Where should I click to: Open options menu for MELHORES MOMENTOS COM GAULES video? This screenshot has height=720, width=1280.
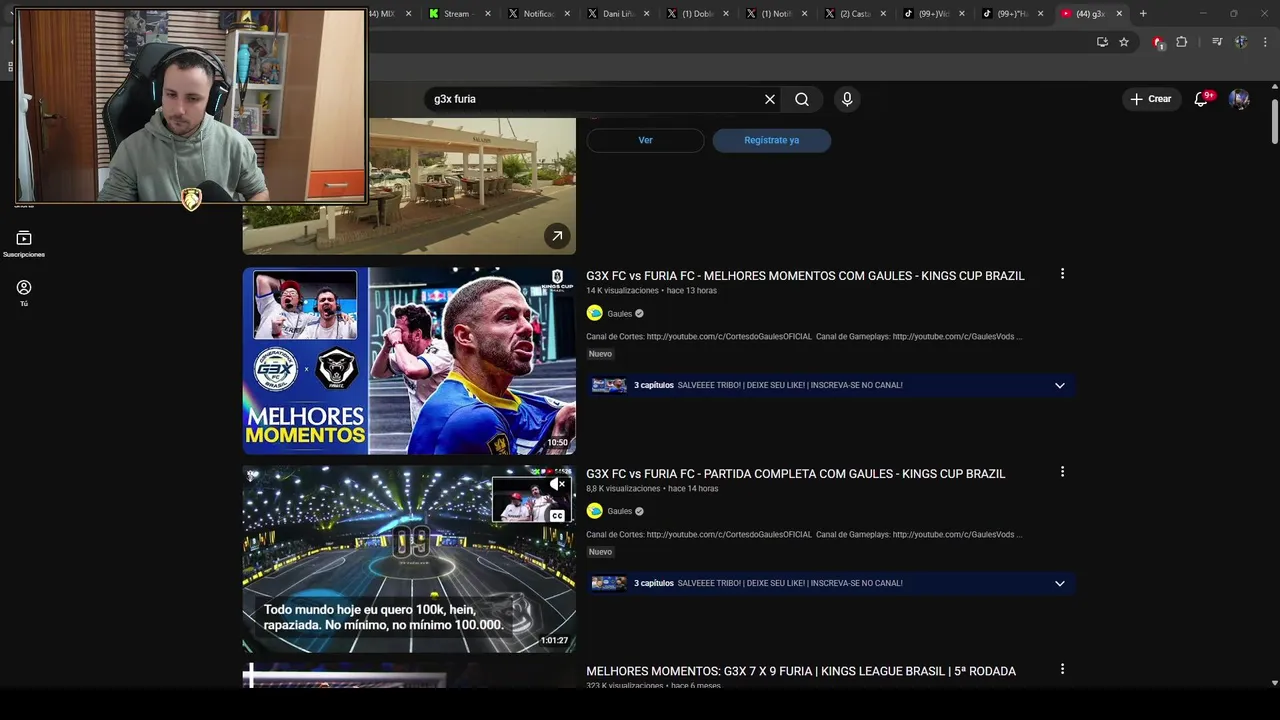click(1062, 274)
